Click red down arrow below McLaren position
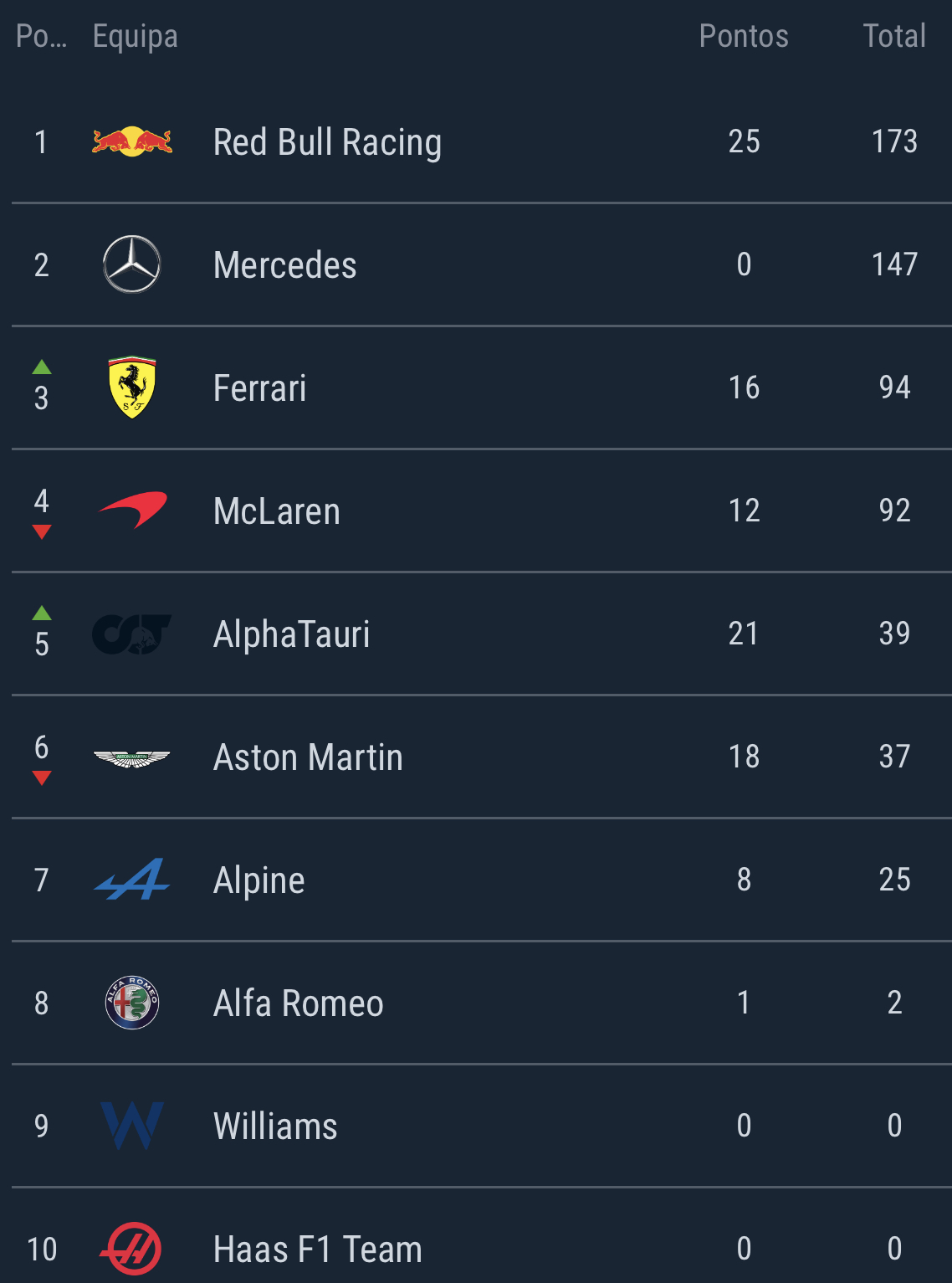Viewport: 952px width, 1283px height. [x=42, y=531]
